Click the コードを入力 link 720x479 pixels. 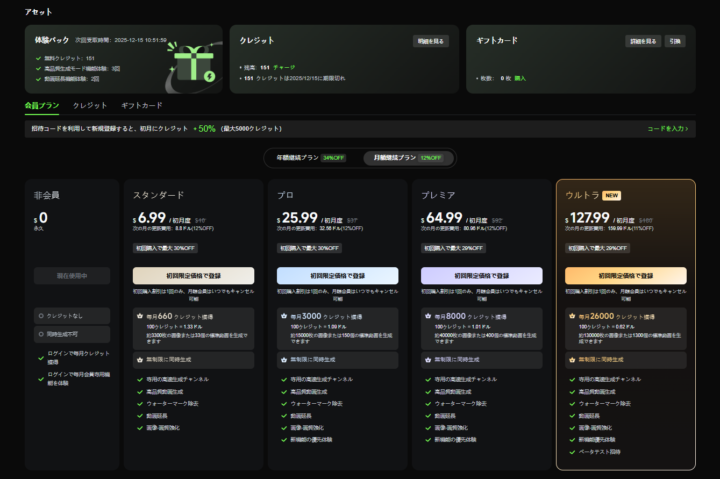click(x=669, y=129)
